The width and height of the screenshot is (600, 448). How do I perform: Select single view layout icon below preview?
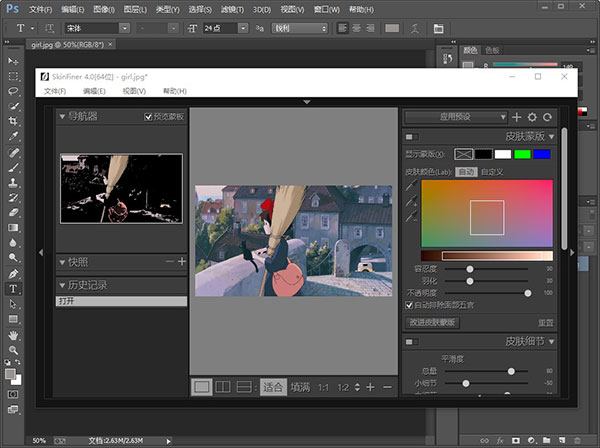coord(202,387)
